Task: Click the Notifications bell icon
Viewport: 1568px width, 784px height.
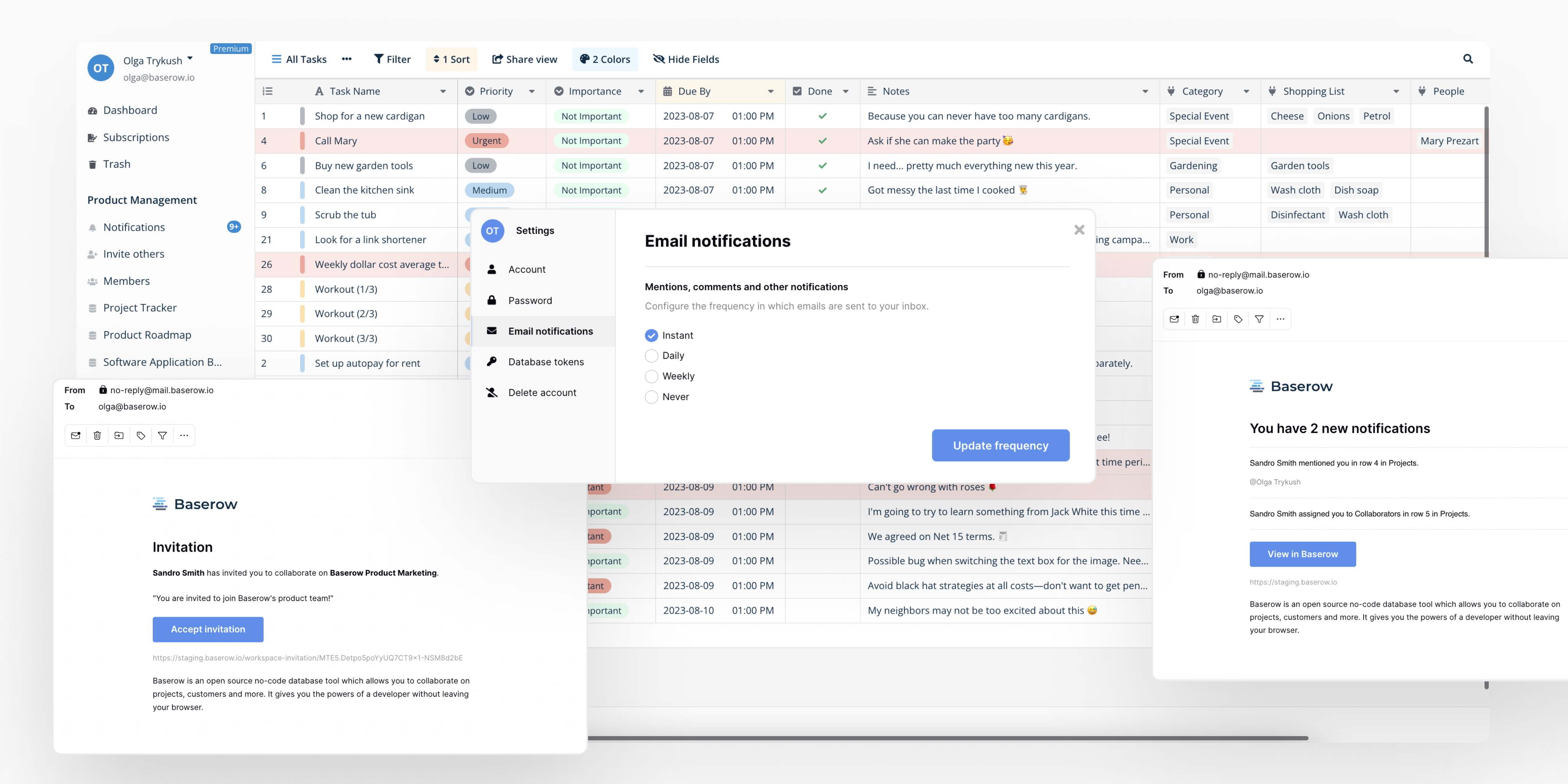Action: pos(93,228)
